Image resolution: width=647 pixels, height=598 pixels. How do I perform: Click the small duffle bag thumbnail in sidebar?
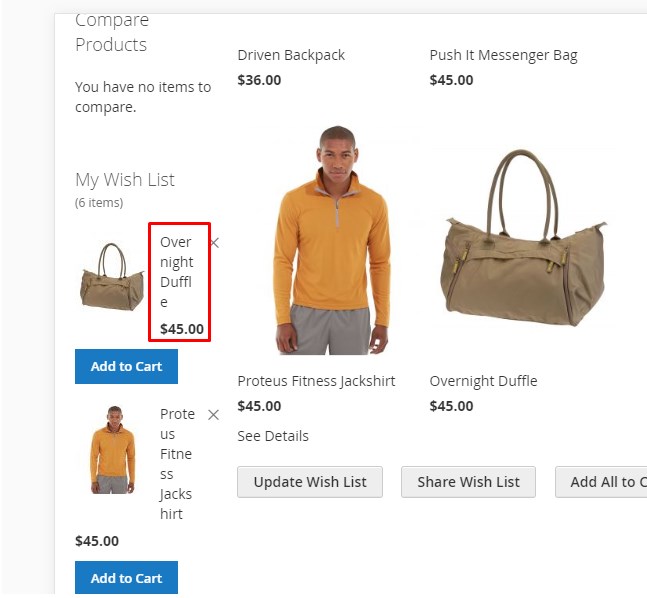click(x=112, y=277)
